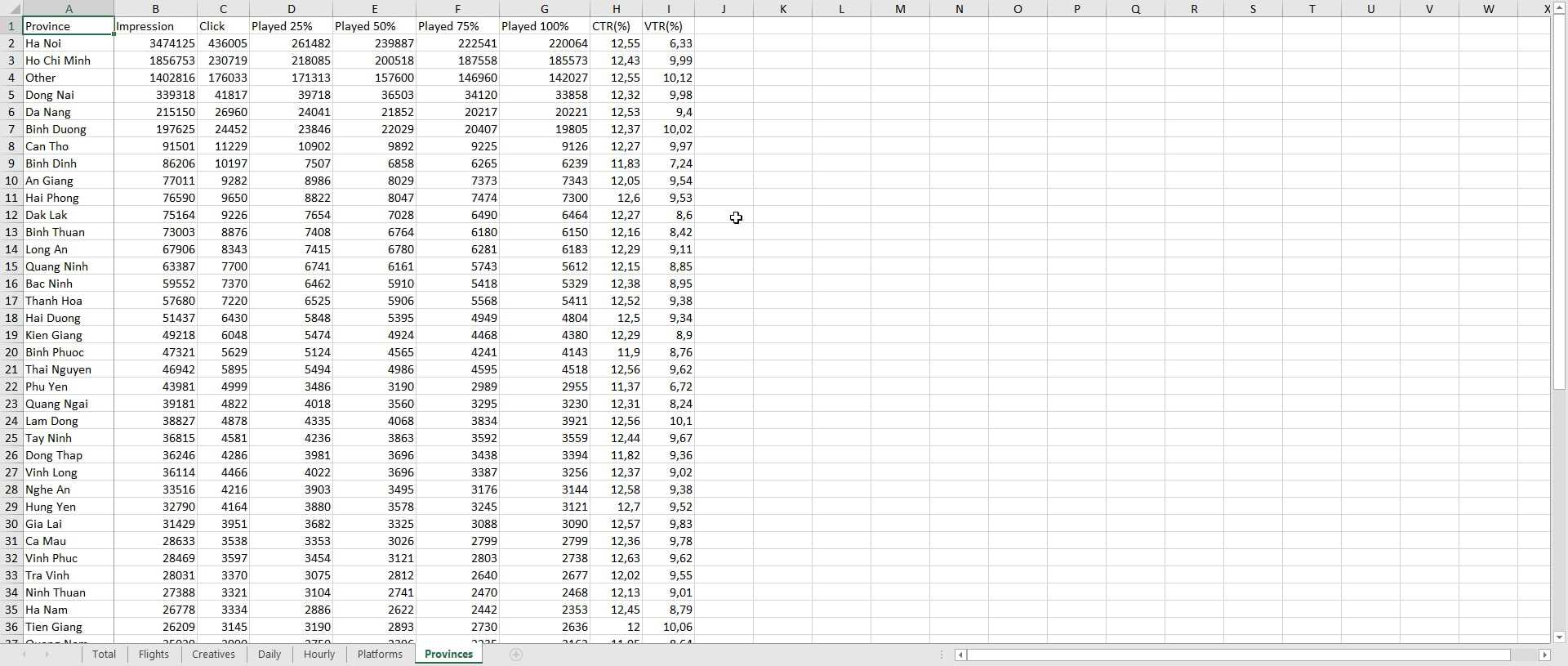Open the Platforms sheet tab
1568x666 pixels.
click(380, 655)
